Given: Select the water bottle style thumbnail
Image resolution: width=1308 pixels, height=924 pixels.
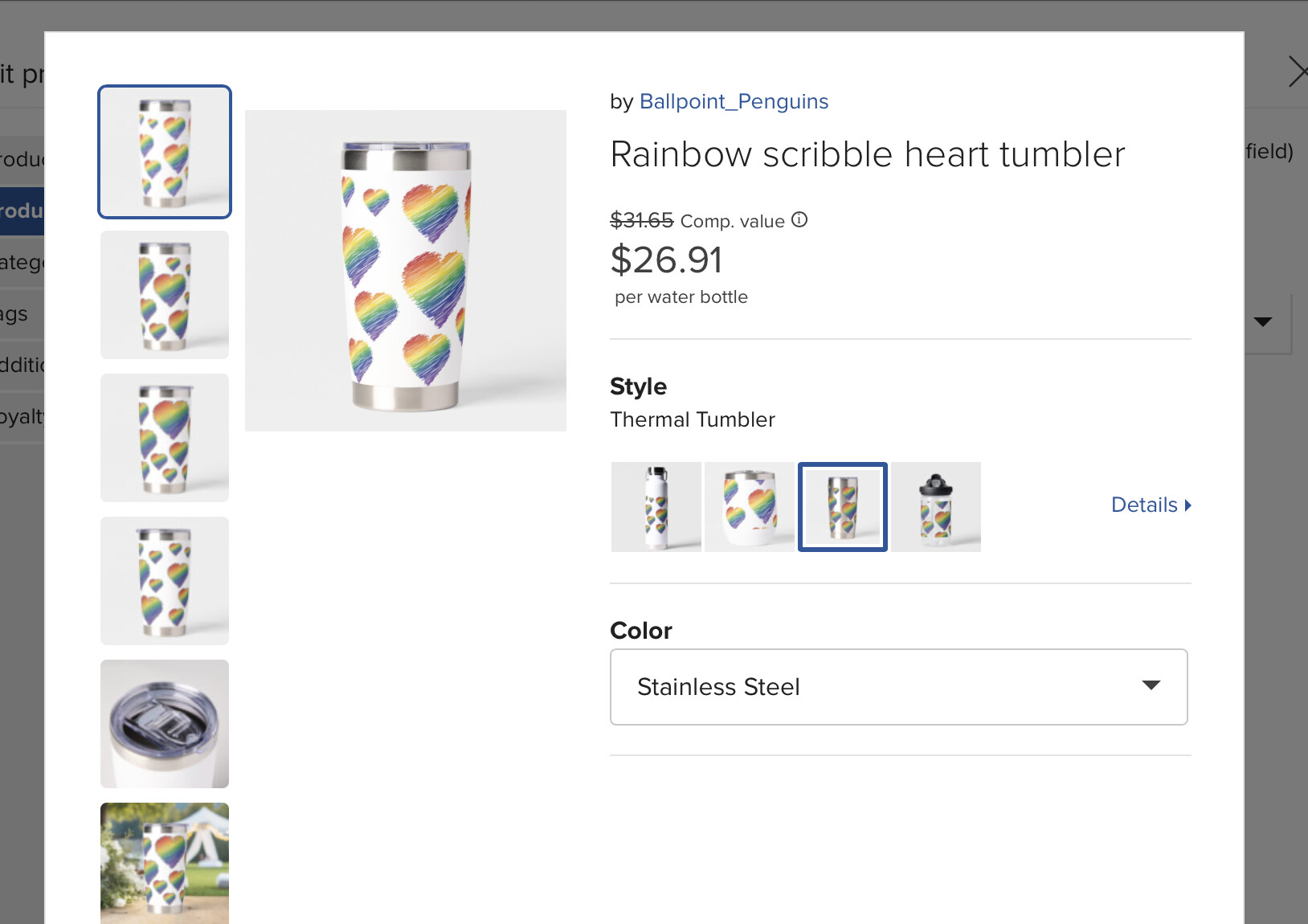Looking at the screenshot, I should [656, 507].
